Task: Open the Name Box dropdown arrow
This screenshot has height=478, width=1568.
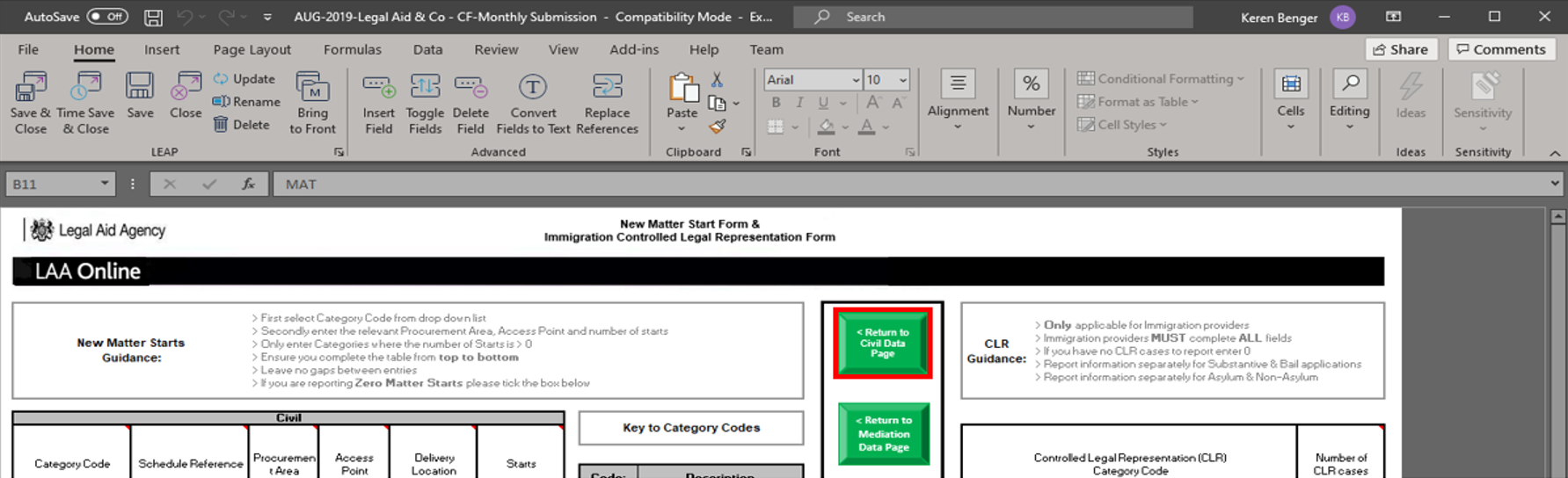Action: [105, 184]
